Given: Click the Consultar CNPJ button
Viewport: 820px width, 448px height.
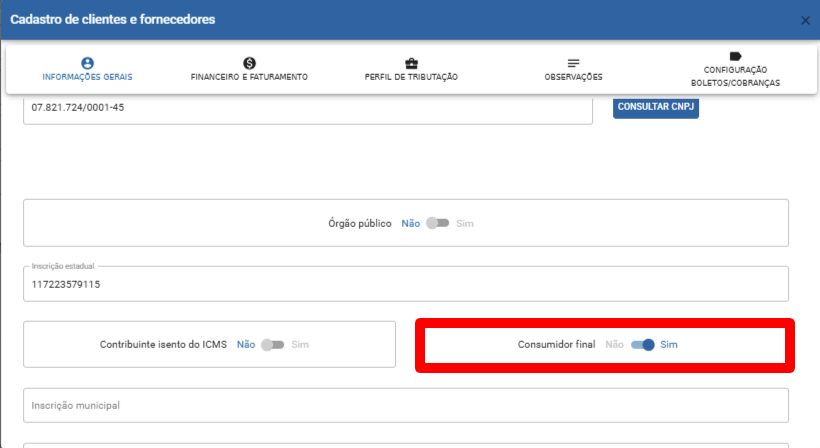Looking at the screenshot, I should 656,107.
